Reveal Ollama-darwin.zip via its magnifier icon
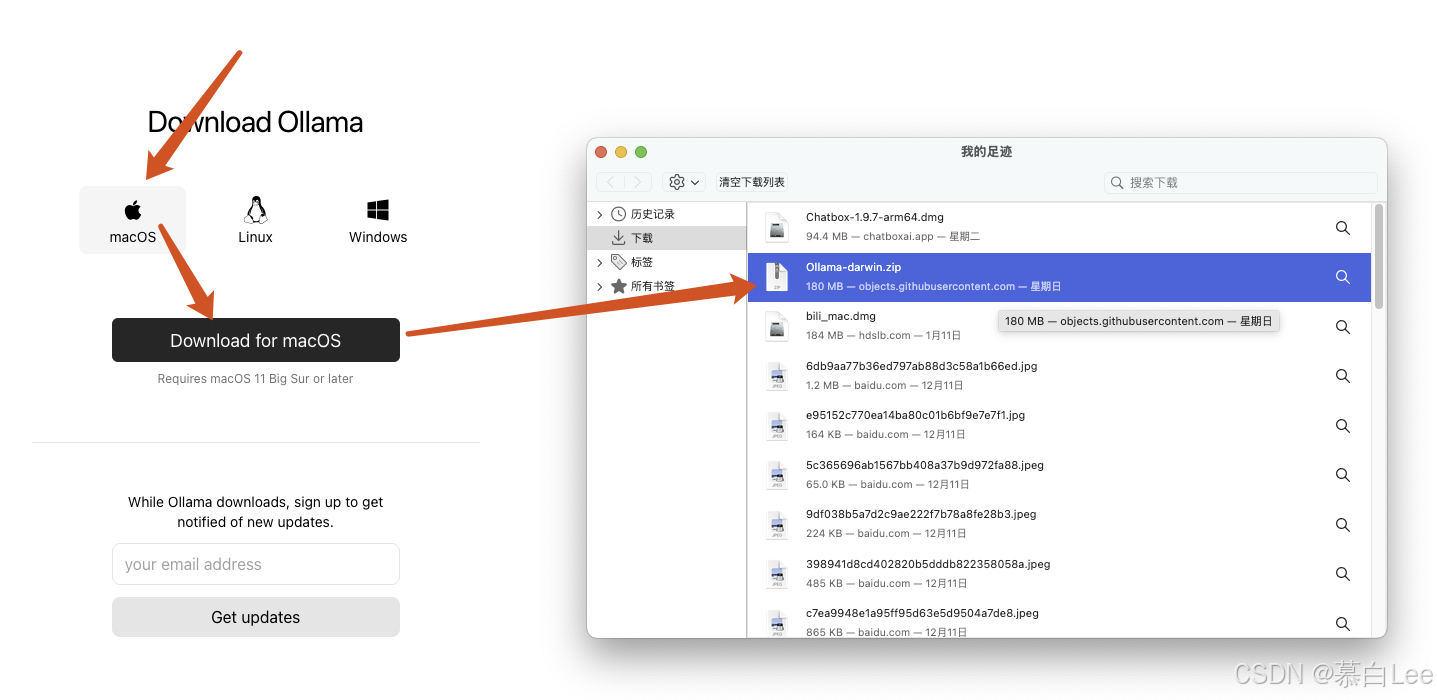Screen dimensions: 1437x700 point(1343,277)
